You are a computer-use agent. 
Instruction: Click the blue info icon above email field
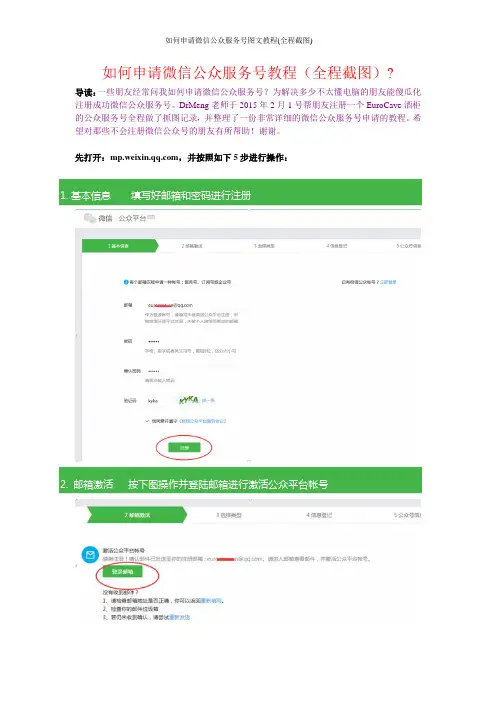[x=126, y=282]
